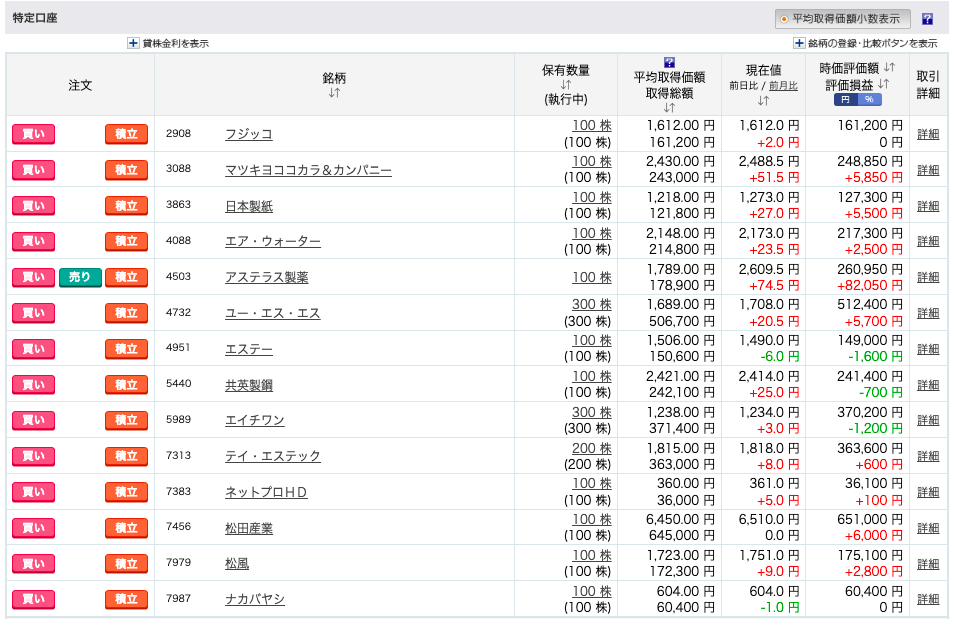Switch profit display to 円

pos(845,100)
